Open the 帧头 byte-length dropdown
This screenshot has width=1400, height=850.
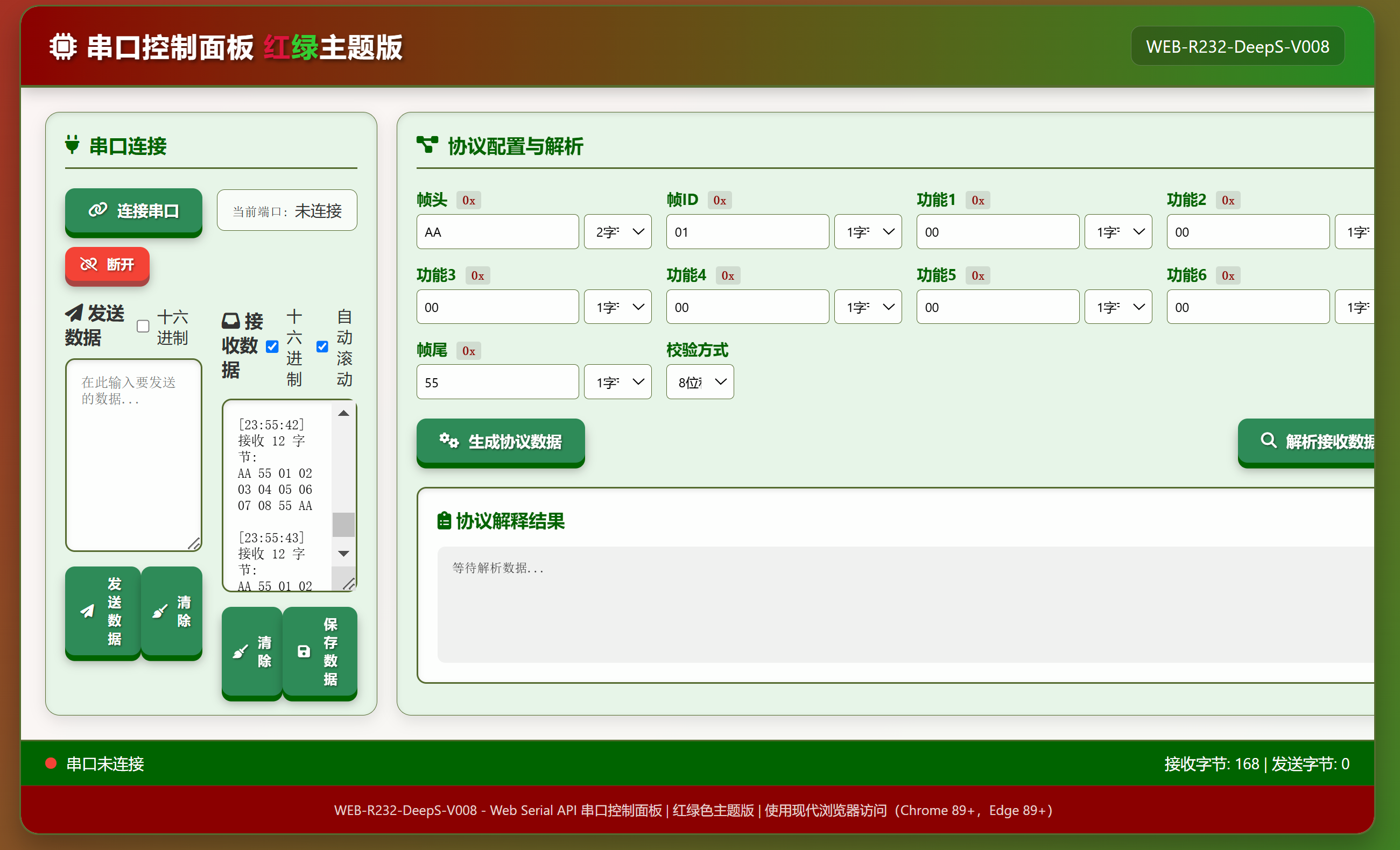[617, 232]
